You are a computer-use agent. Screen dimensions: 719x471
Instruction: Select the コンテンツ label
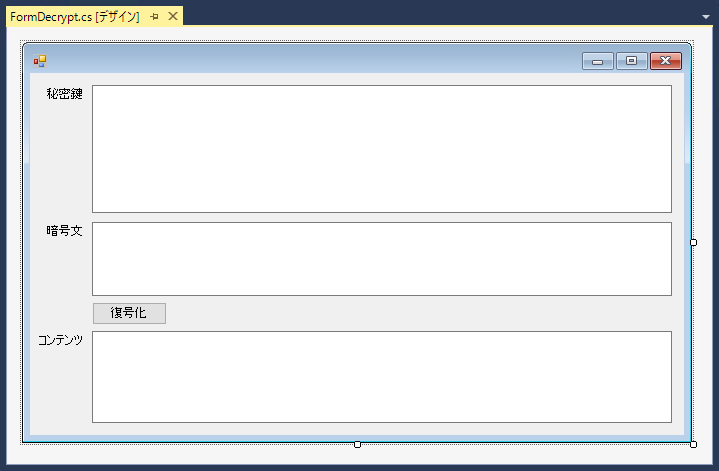pos(61,340)
